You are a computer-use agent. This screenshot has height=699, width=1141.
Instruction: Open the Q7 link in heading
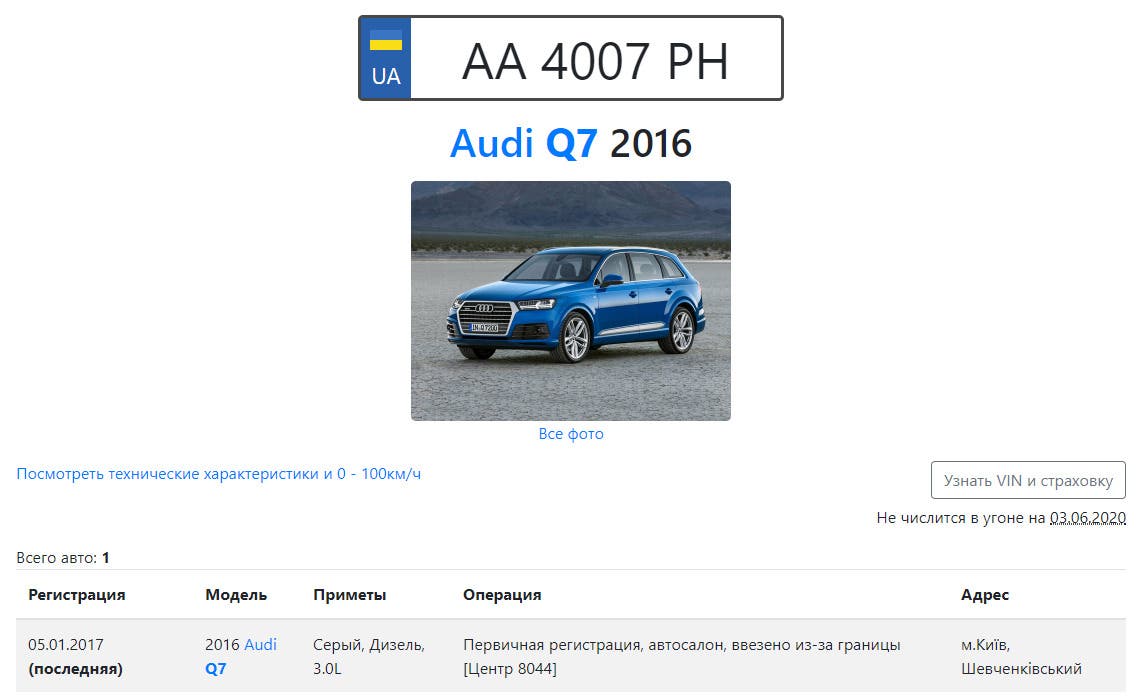click(x=572, y=143)
